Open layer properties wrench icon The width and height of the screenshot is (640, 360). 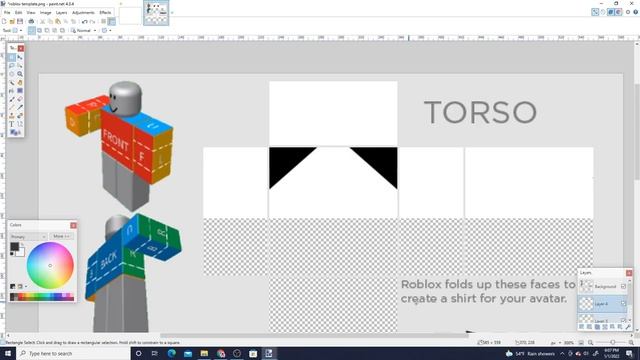click(628, 327)
